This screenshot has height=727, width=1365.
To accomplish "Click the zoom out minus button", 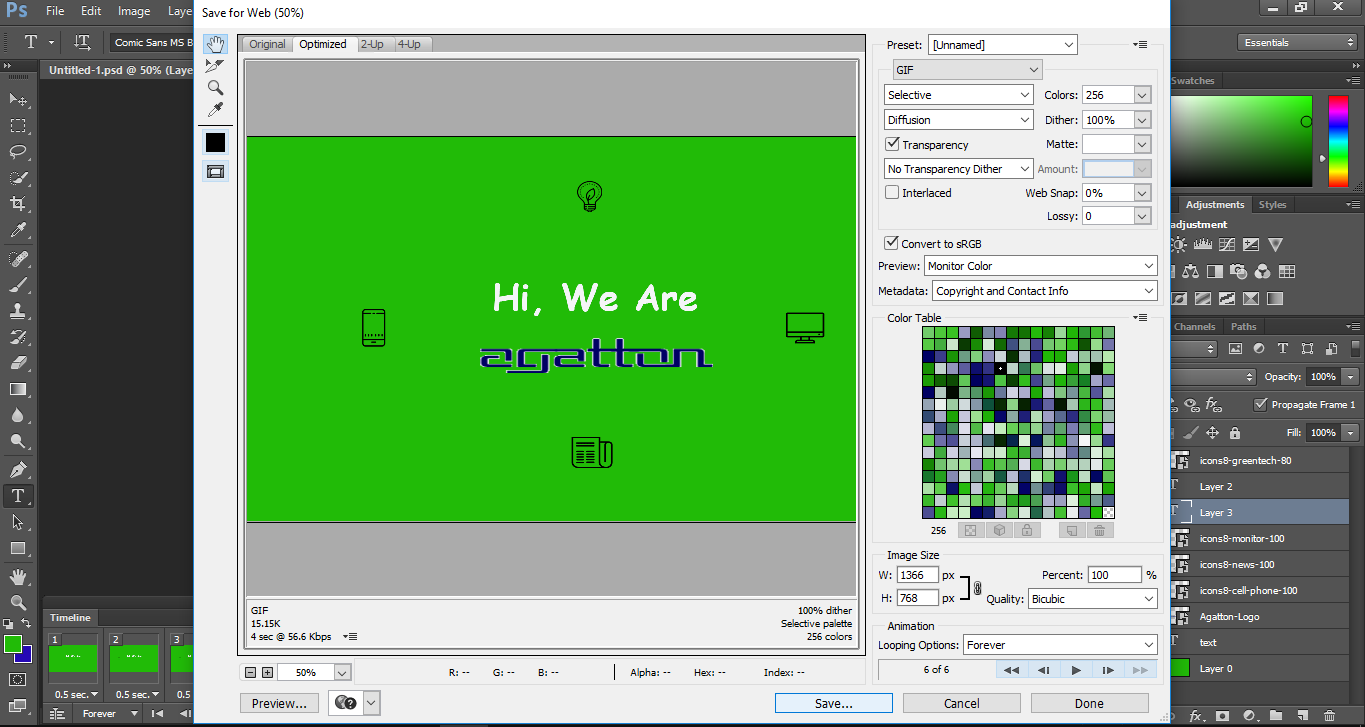I will (251, 673).
